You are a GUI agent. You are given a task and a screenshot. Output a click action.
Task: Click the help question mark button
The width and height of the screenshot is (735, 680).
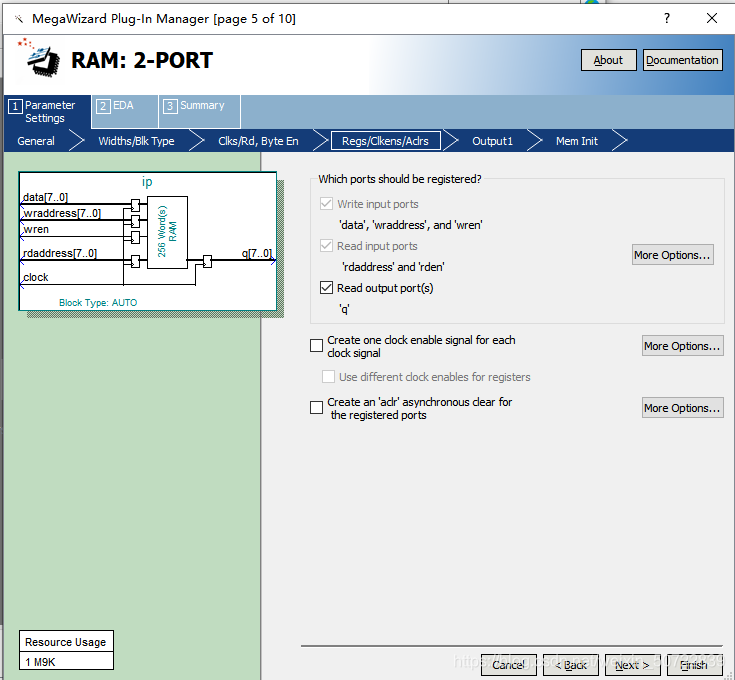(x=667, y=18)
